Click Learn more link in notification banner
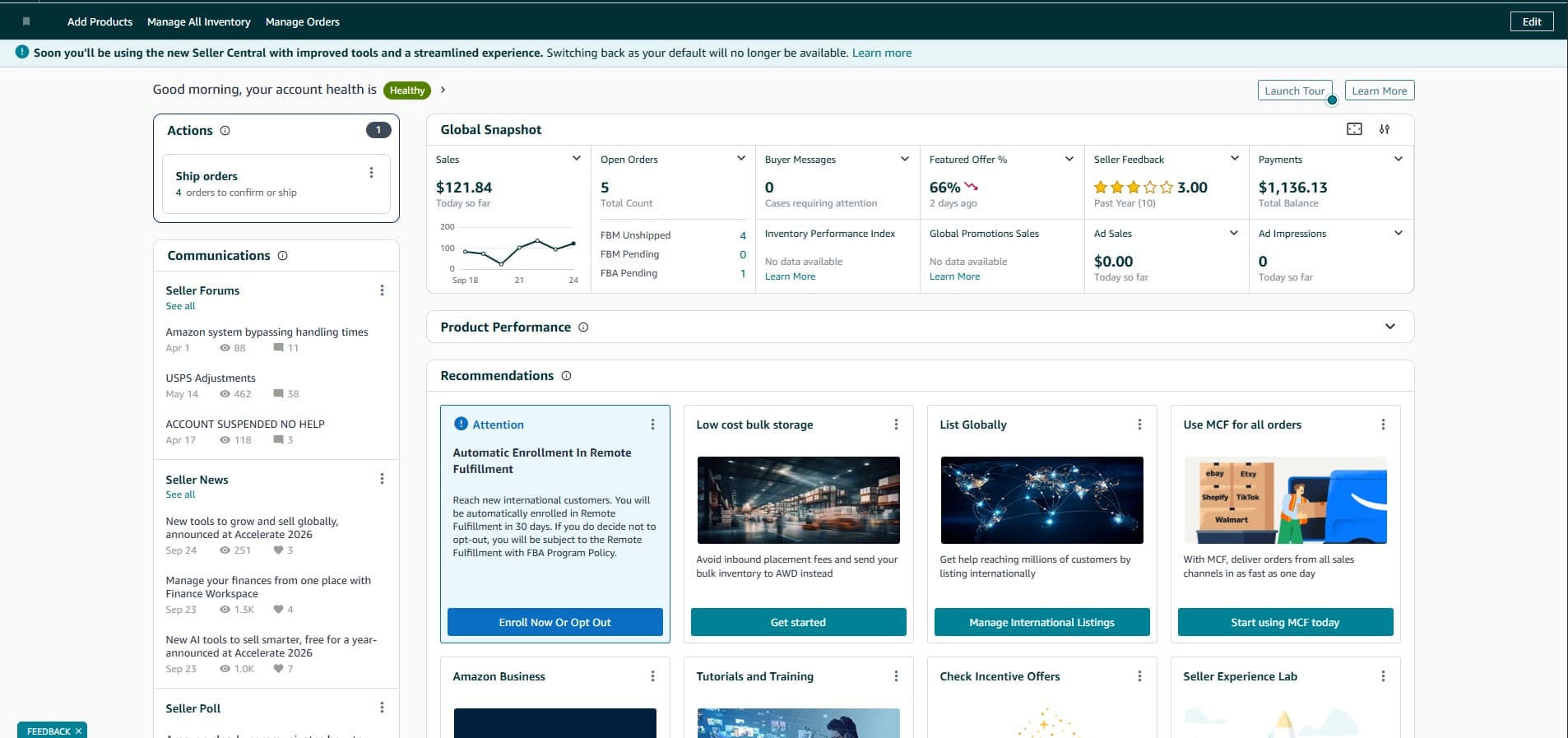Screen dimensions: 1568x738 point(882,53)
